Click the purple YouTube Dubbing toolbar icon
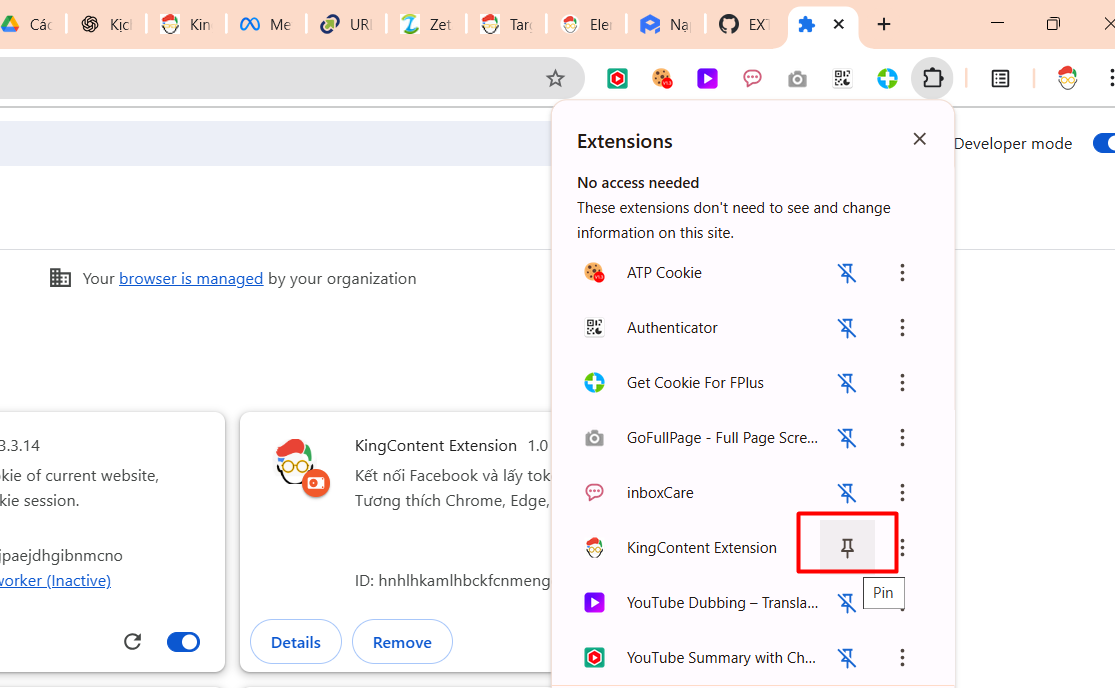1115x688 pixels. tap(708, 79)
